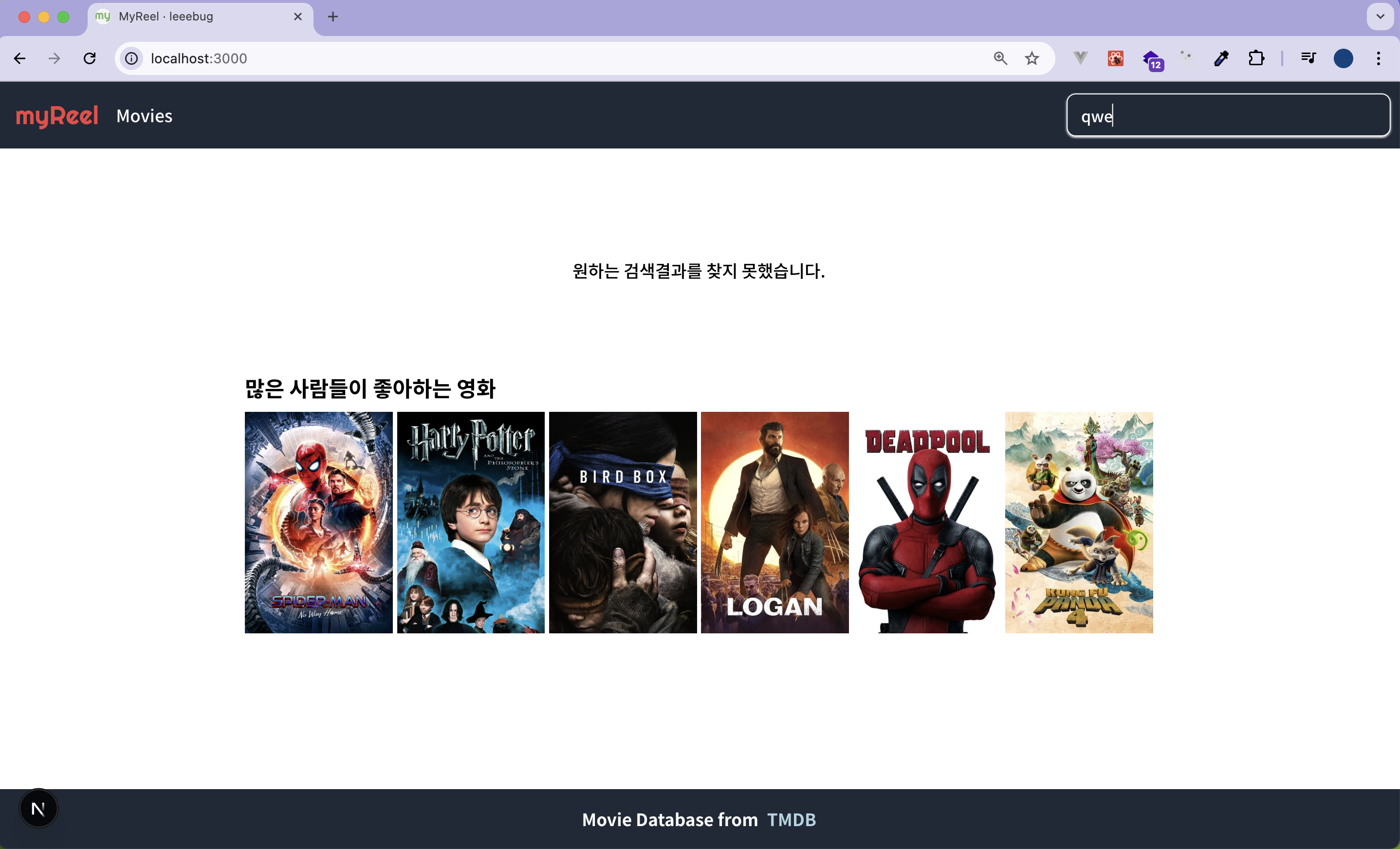Reload the page

pyautogui.click(x=90, y=58)
